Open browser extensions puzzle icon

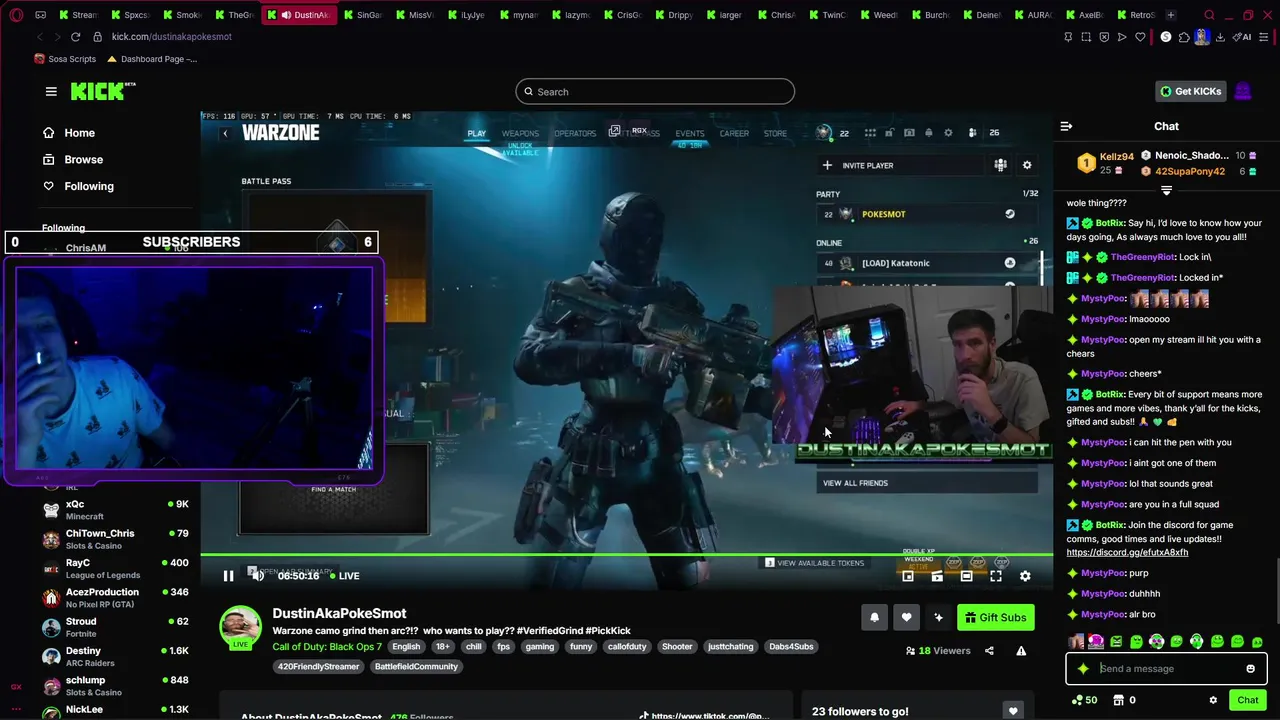click(1184, 37)
